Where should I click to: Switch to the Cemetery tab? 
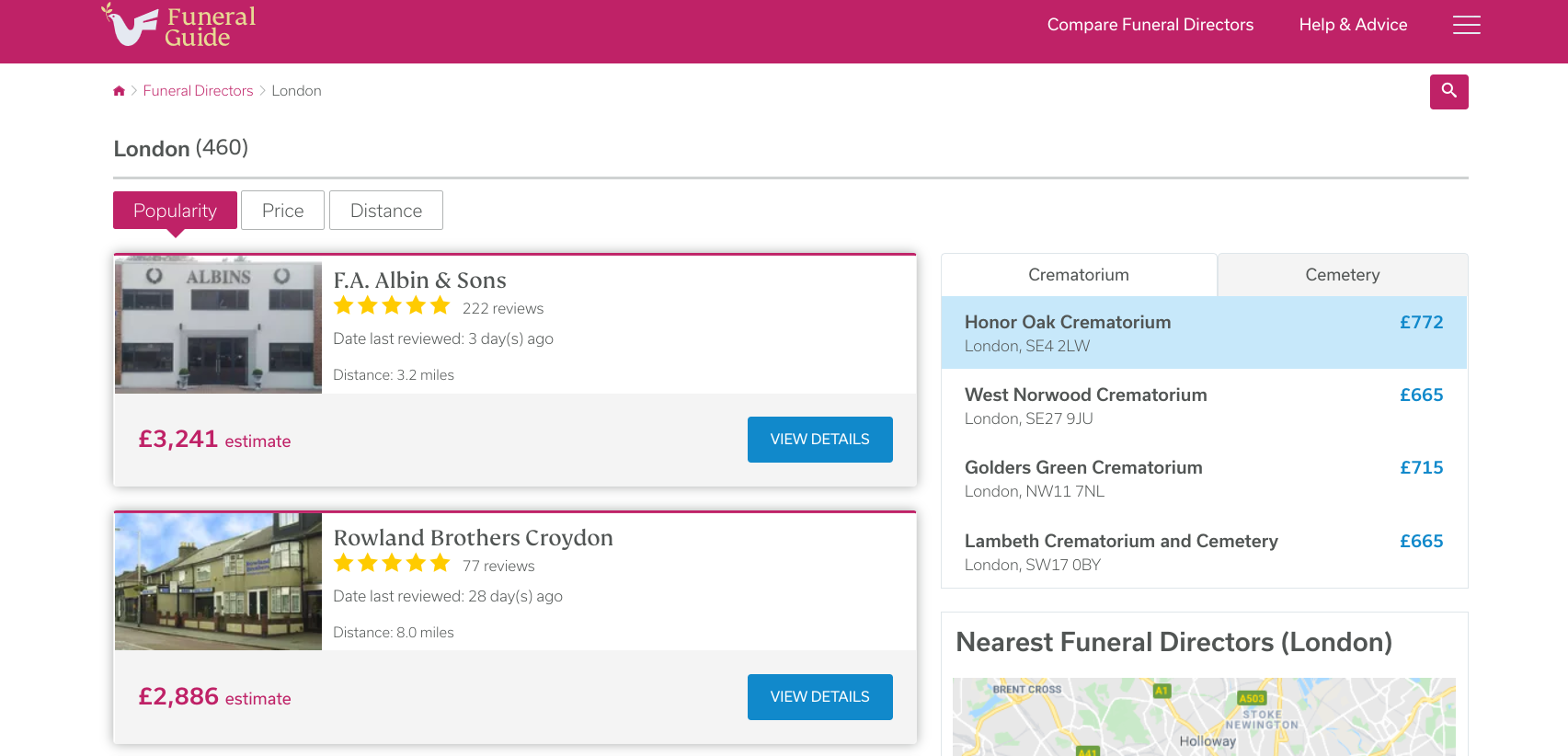pos(1343,275)
